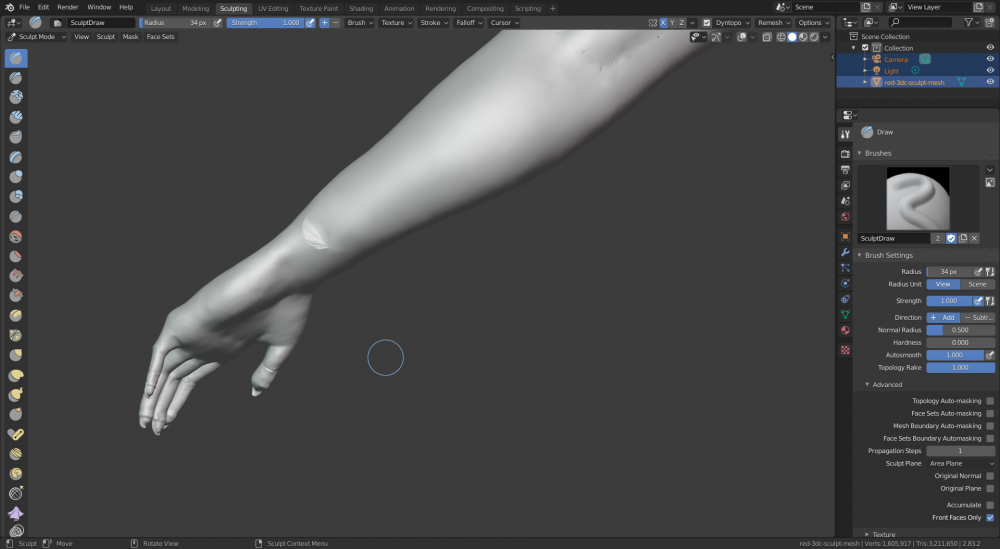
Task: Select the Smooth brush tool
Action: 16,236
